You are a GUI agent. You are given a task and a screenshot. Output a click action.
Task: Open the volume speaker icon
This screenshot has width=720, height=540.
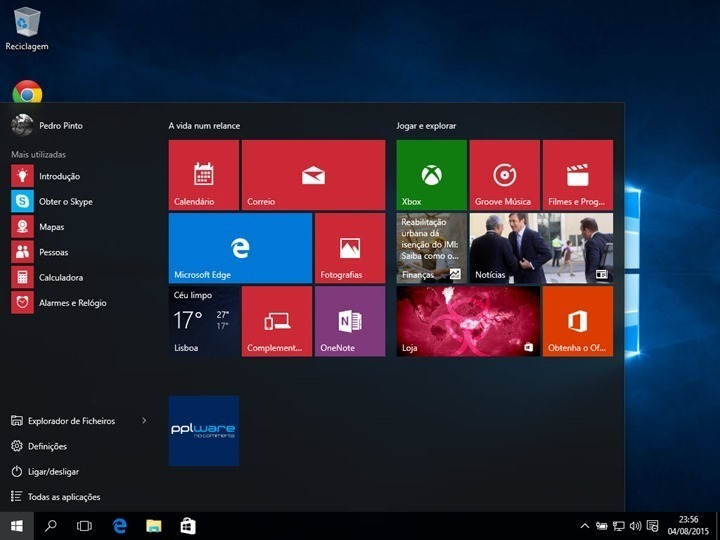(x=636, y=526)
